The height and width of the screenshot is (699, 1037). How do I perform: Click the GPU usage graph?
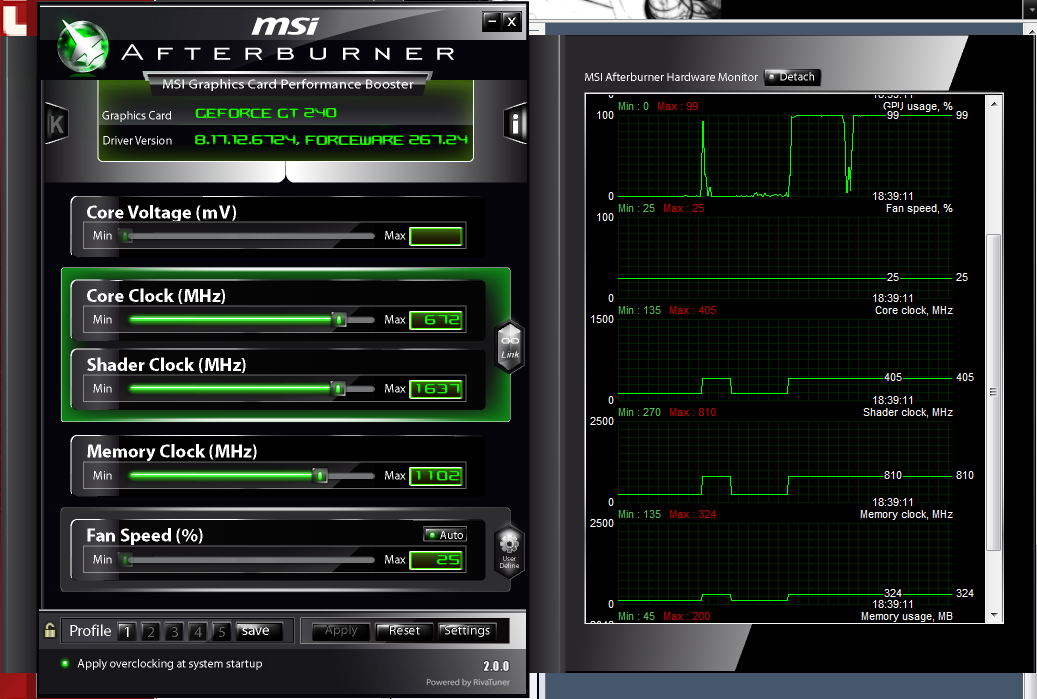[785, 155]
